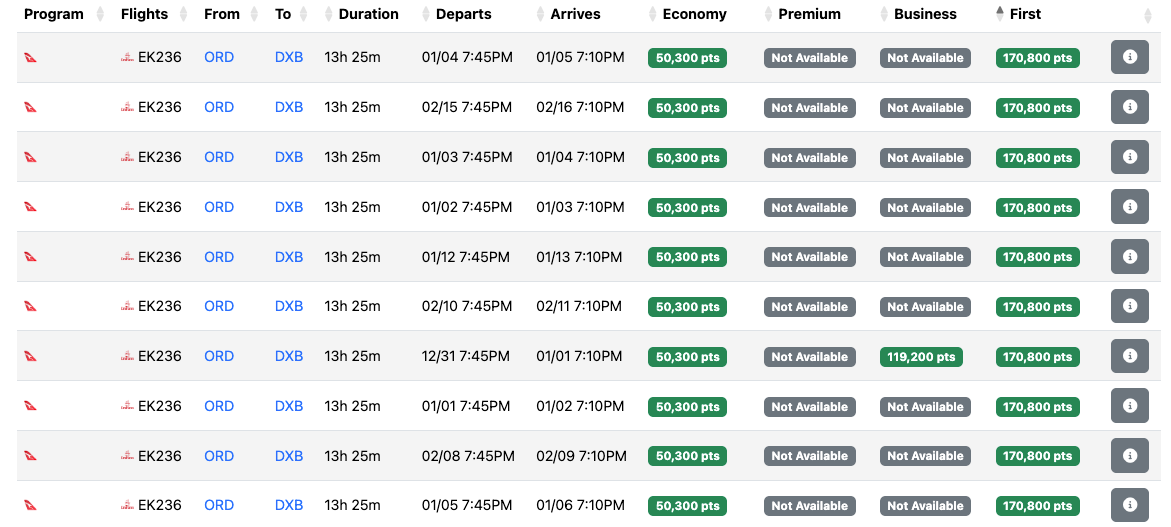Click Not Available Premium badge in 02/15 row
Viewport: 1171px width, 527px height.
[x=810, y=107]
